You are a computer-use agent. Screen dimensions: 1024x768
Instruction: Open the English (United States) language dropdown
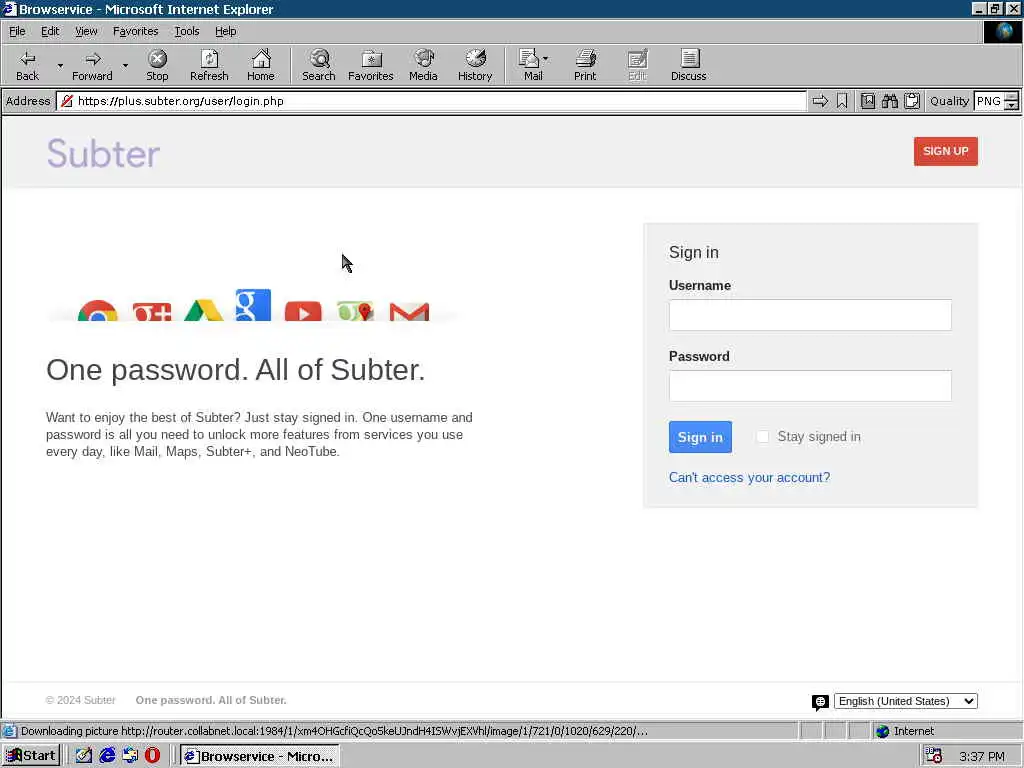click(905, 701)
